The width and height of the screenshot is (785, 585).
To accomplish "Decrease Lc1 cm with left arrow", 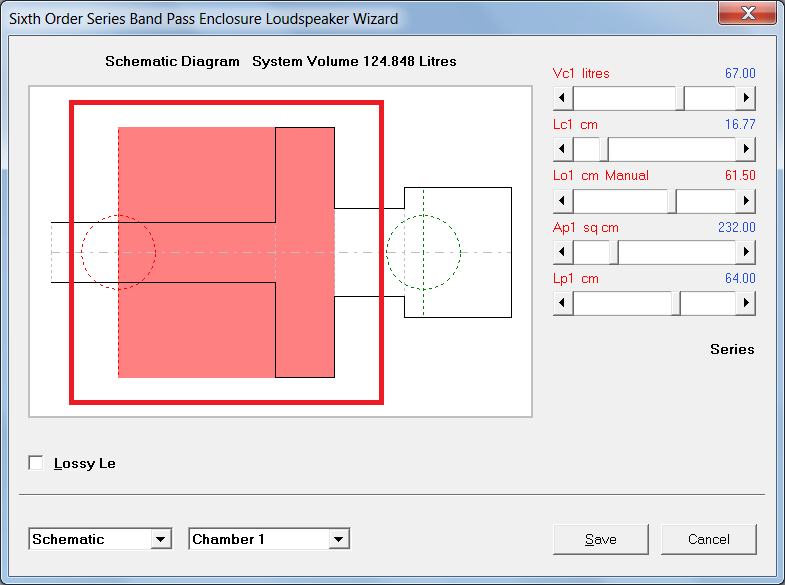I will [x=563, y=149].
